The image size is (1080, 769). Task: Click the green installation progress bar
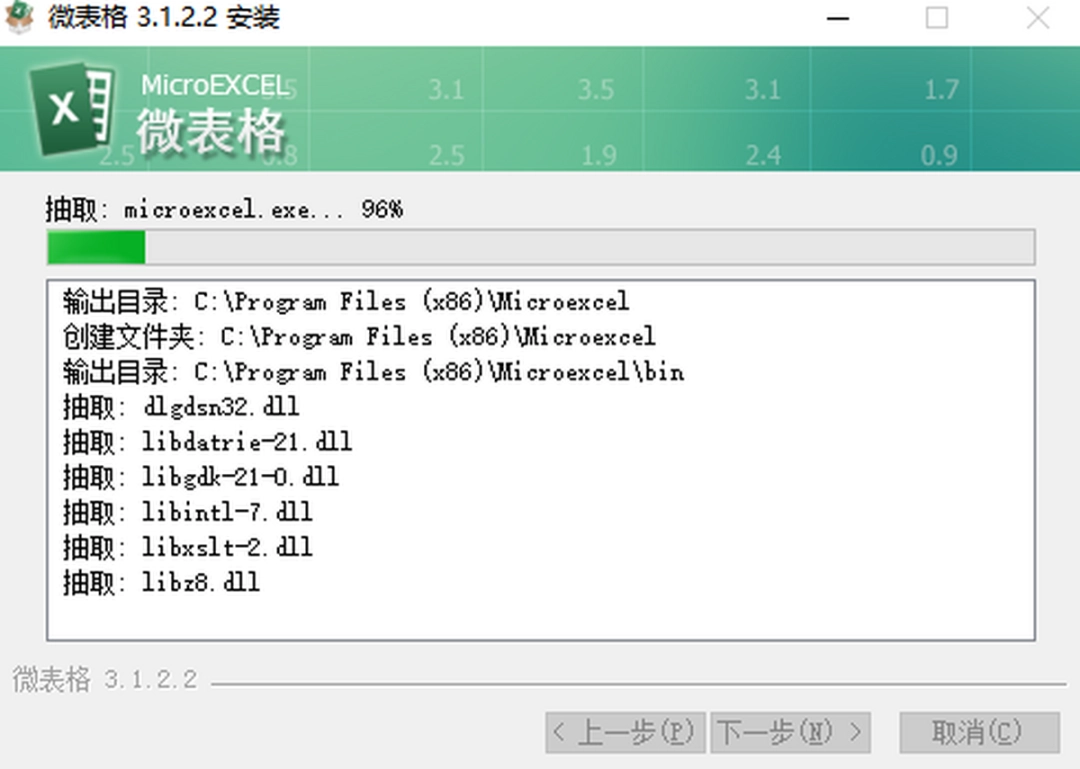pos(95,246)
